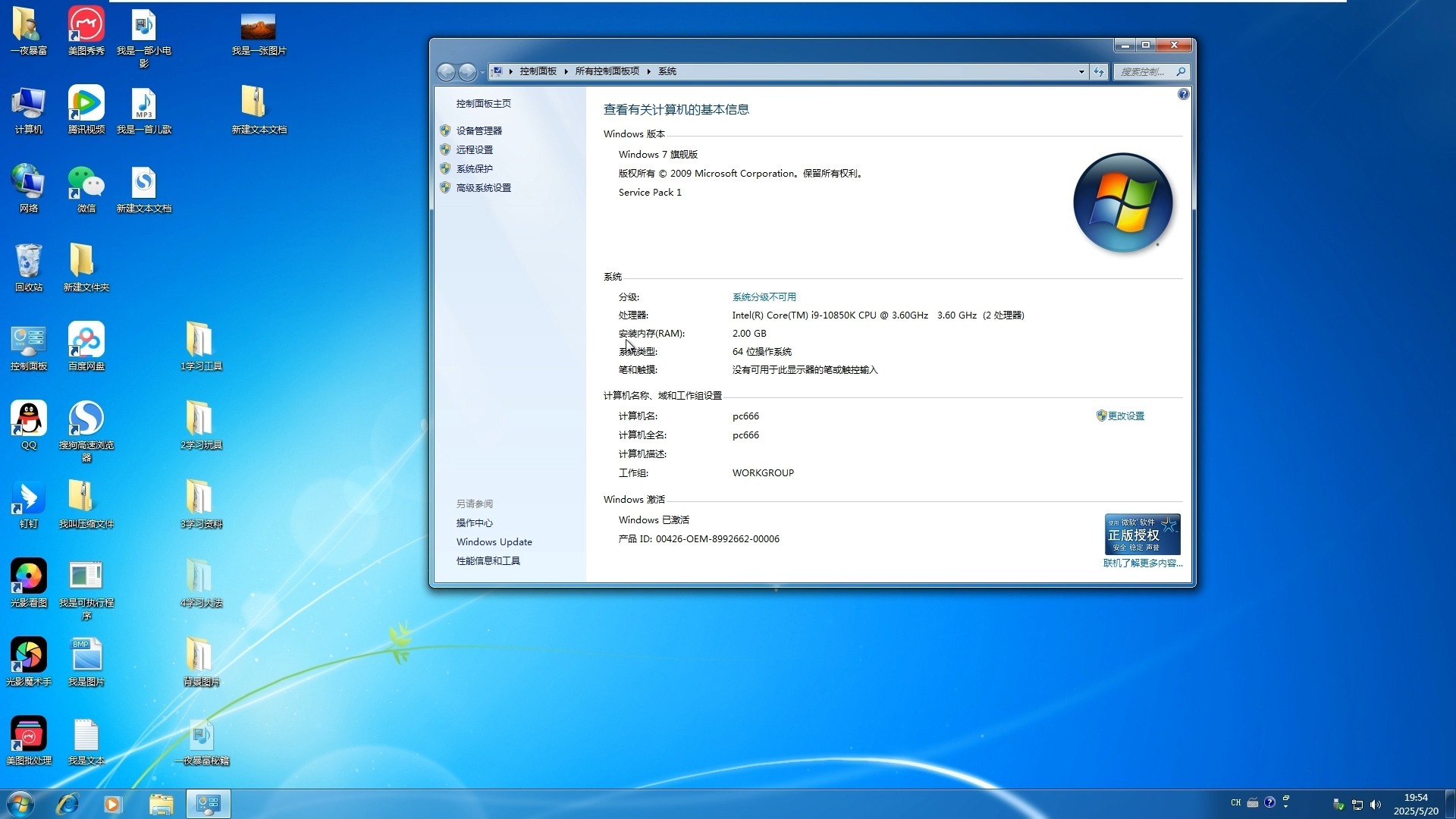Select 光影看图 desktop shortcut
The height and width of the screenshot is (819, 1456).
28,584
